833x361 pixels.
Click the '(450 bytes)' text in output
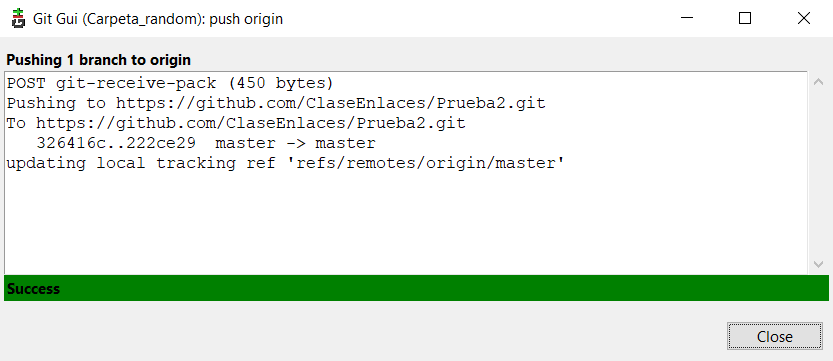[283, 83]
